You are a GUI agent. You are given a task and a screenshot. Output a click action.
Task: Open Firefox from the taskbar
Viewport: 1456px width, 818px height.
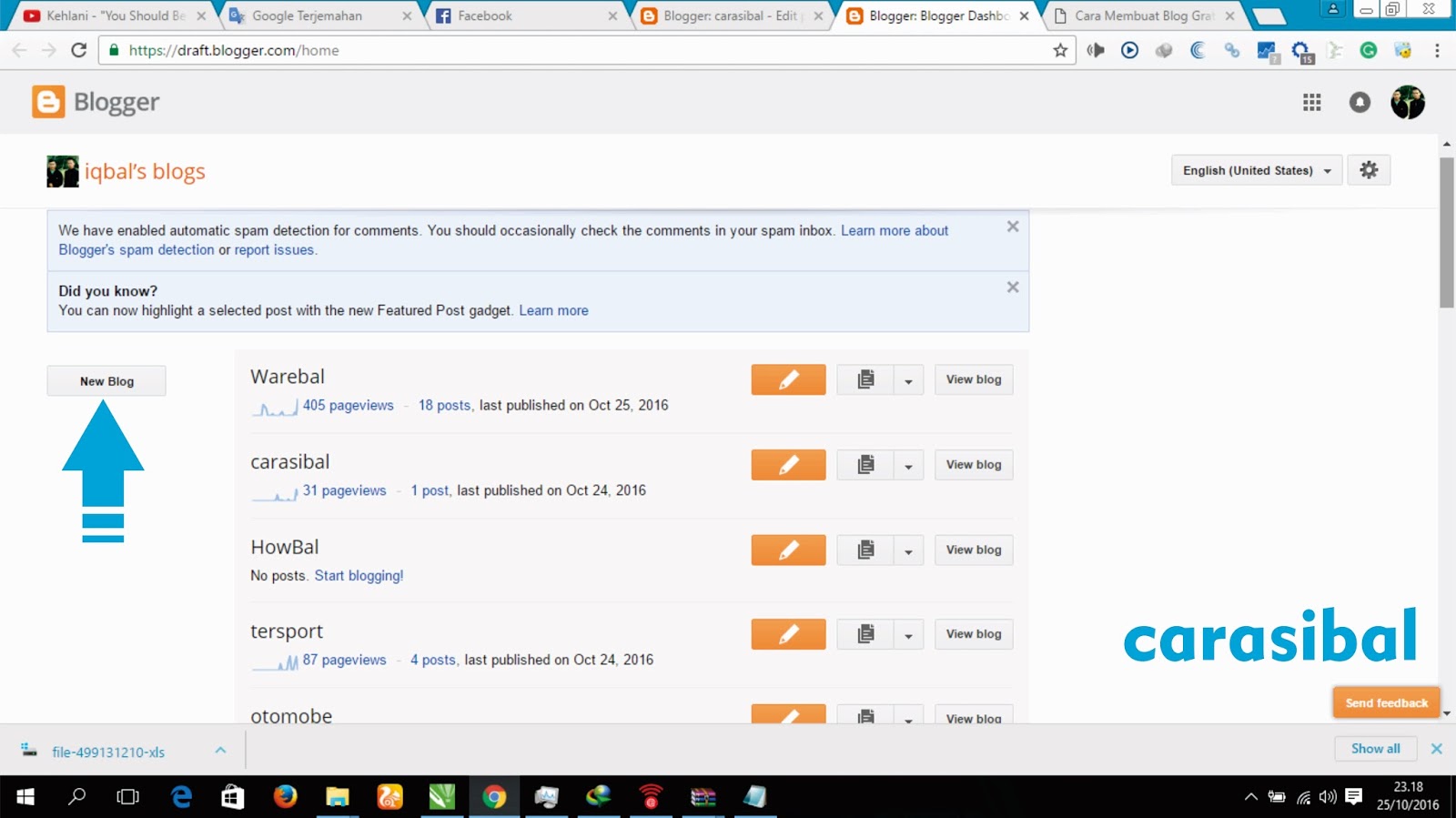(285, 797)
